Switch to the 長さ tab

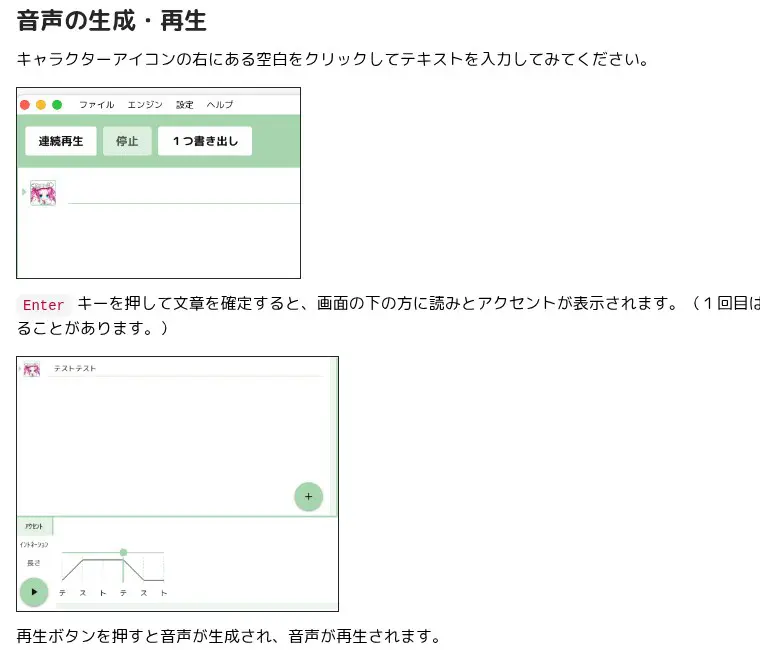(x=33, y=563)
